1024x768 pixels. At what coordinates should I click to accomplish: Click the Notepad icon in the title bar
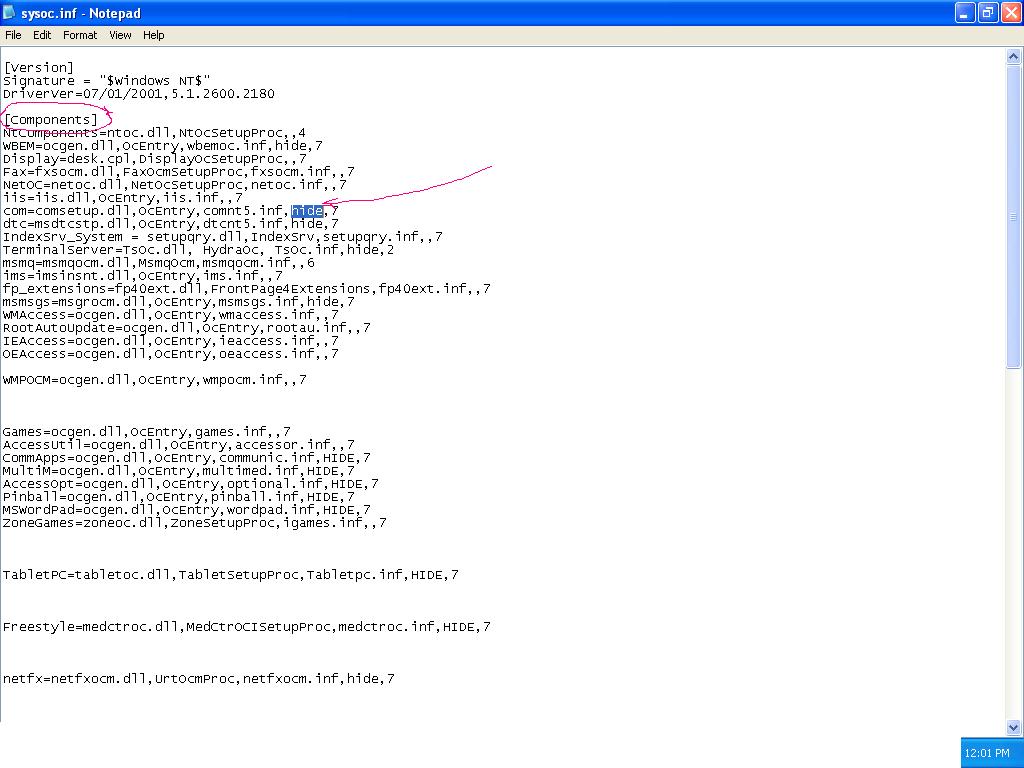pos(9,12)
